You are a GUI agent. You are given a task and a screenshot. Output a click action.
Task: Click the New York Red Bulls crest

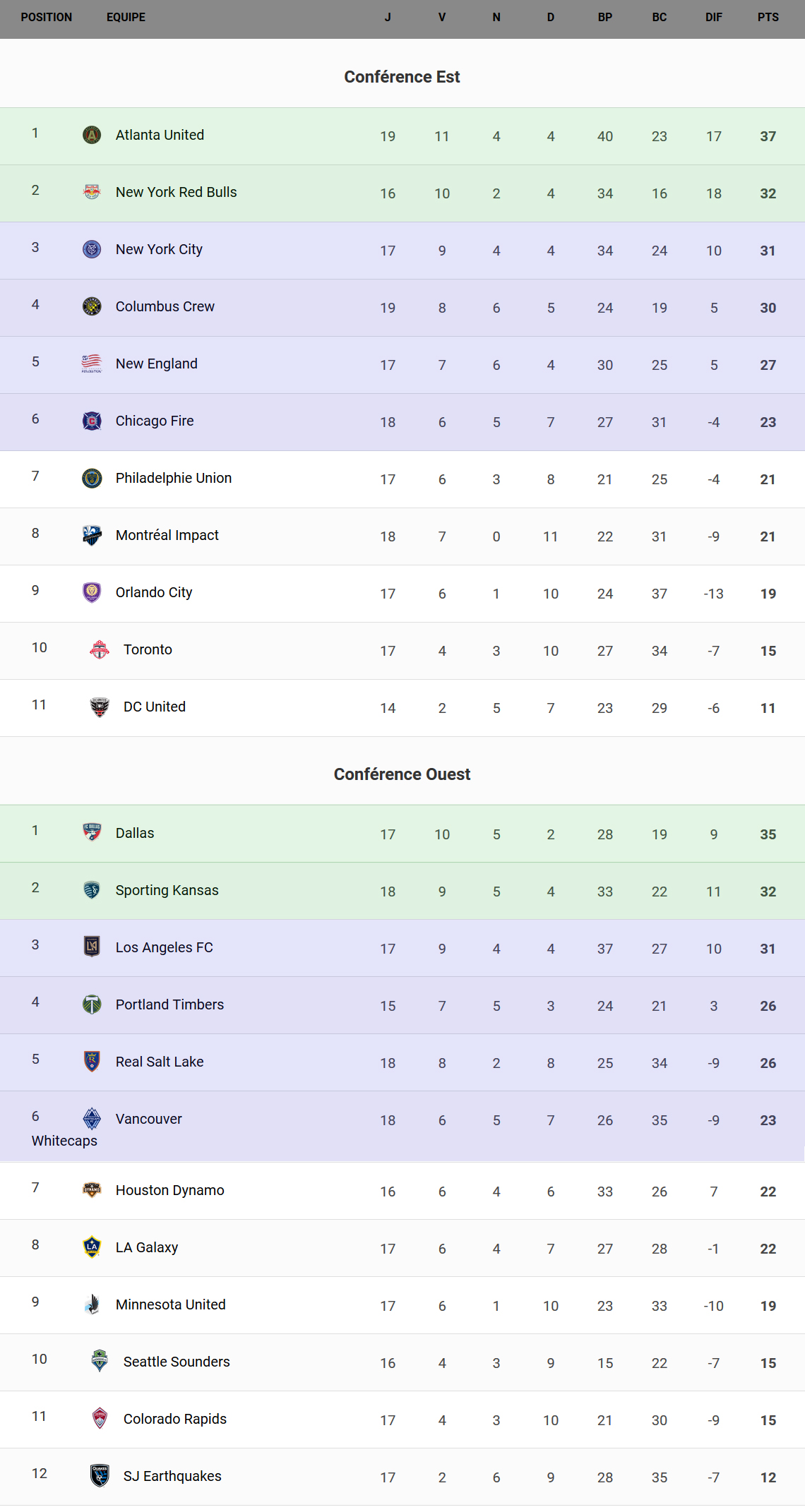[x=92, y=192]
